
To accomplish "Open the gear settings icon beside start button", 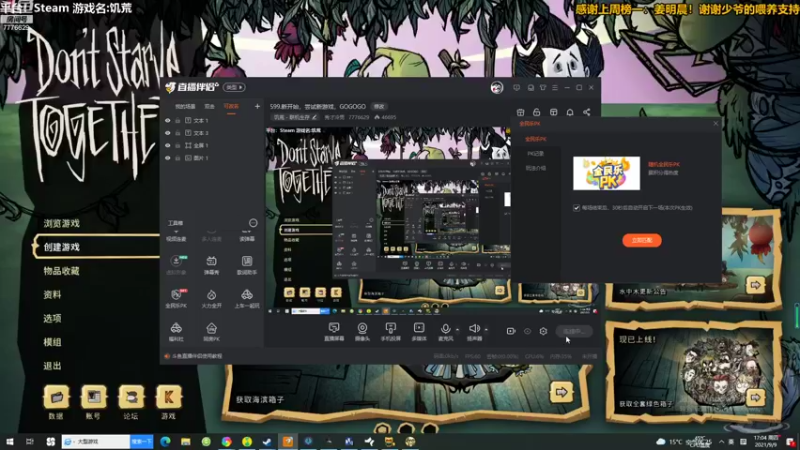I will pyautogui.click(x=543, y=331).
